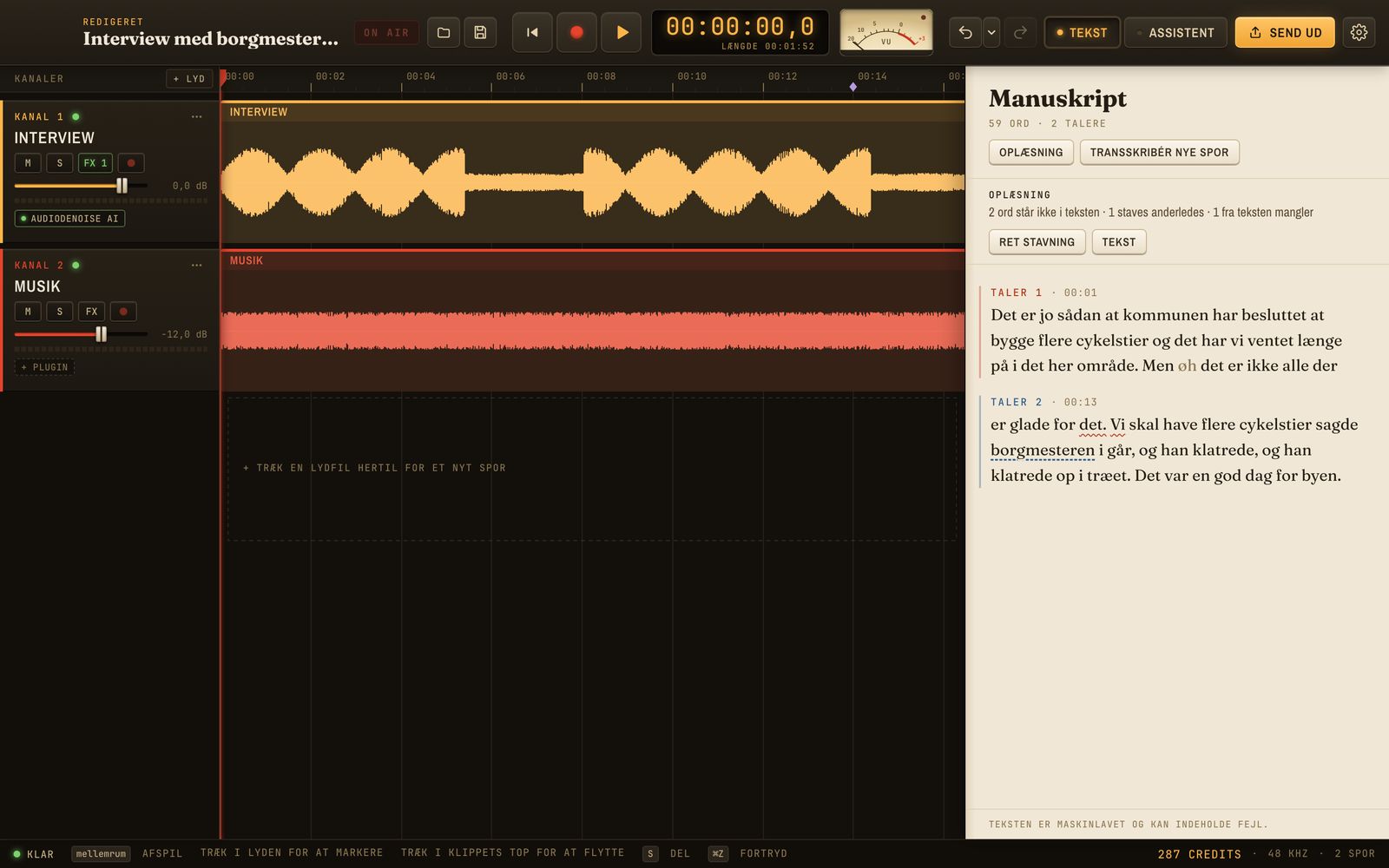Image resolution: width=1389 pixels, height=868 pixels.
Task: Arm recording on INTERVIEW channel
Action: tap(131, 163)
